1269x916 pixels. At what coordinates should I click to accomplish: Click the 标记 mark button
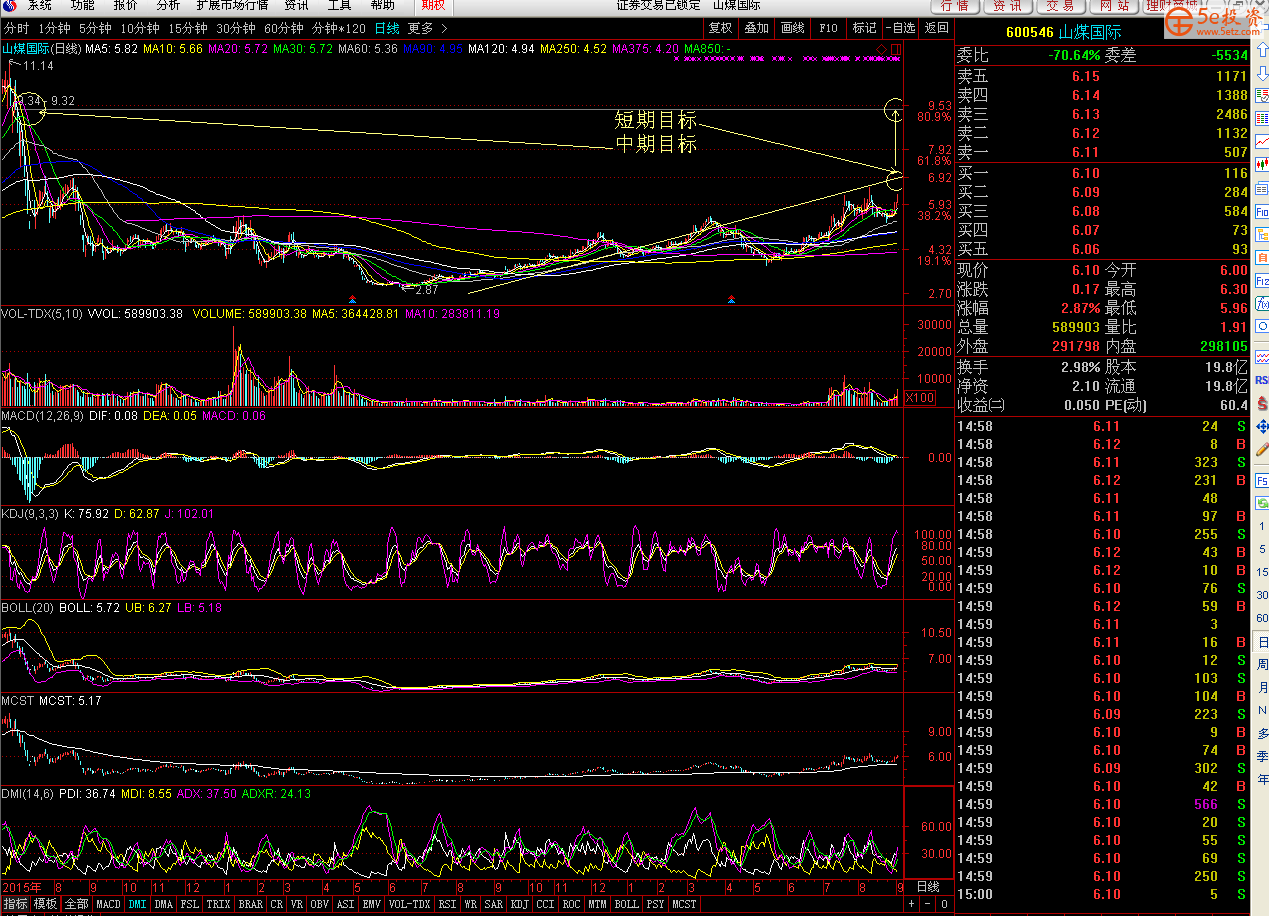(x=864, y=28)
